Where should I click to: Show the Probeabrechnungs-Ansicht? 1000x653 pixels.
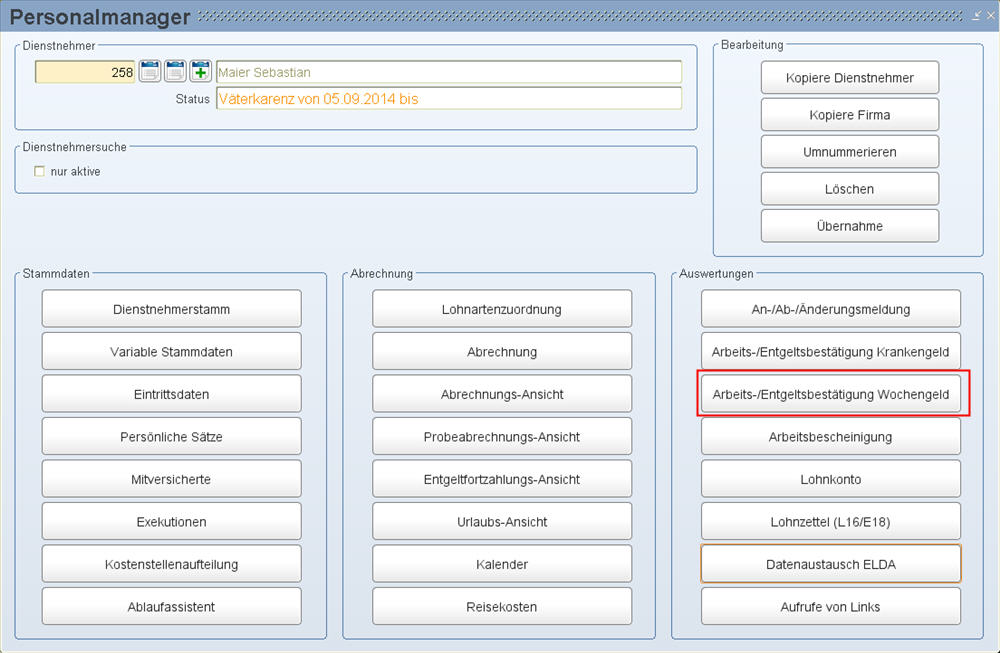click(x=502, y=437)
